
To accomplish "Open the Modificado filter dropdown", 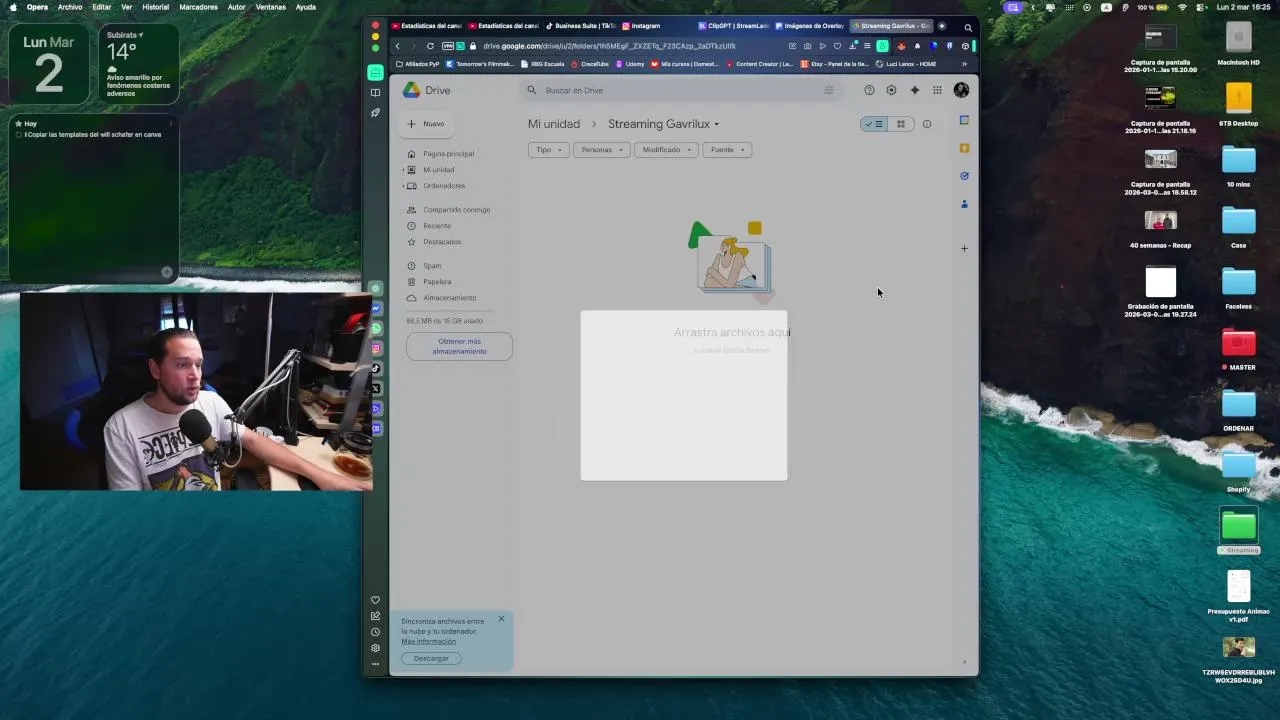I will [666, 150].
